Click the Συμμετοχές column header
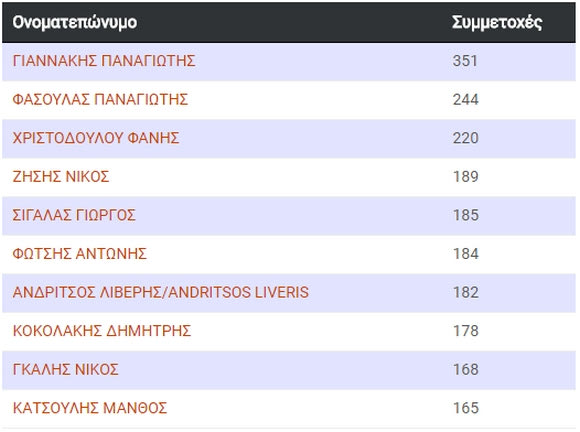Image resolution: width=580 pixels, height=432 pixels. [497, 23]
